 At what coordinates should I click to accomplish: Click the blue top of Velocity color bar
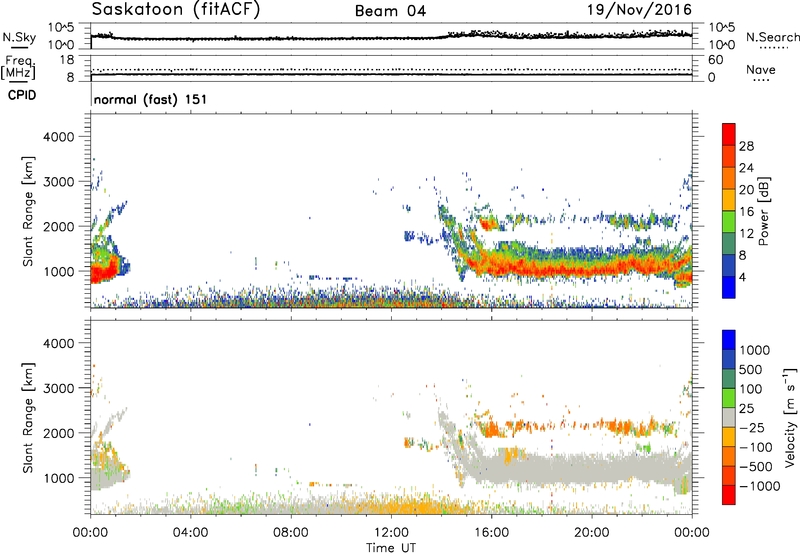click(x=729, y=340)
